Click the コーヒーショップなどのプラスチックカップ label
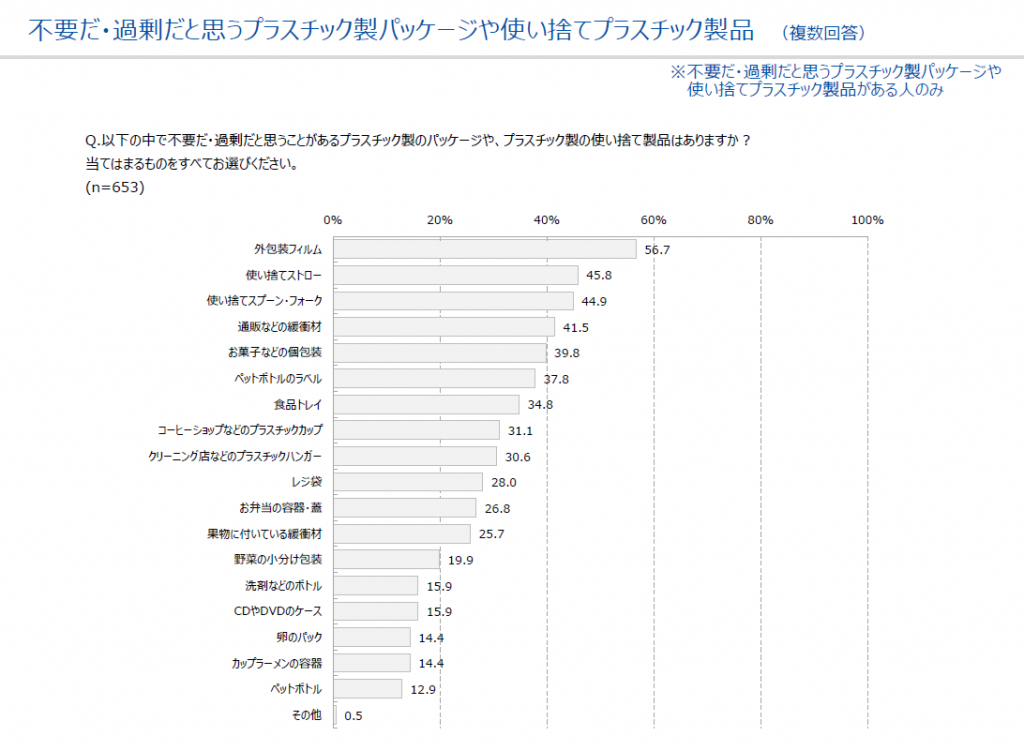The width and height of the screenshot is (1024, 751). pyautogui.click(x=240, y=430)
